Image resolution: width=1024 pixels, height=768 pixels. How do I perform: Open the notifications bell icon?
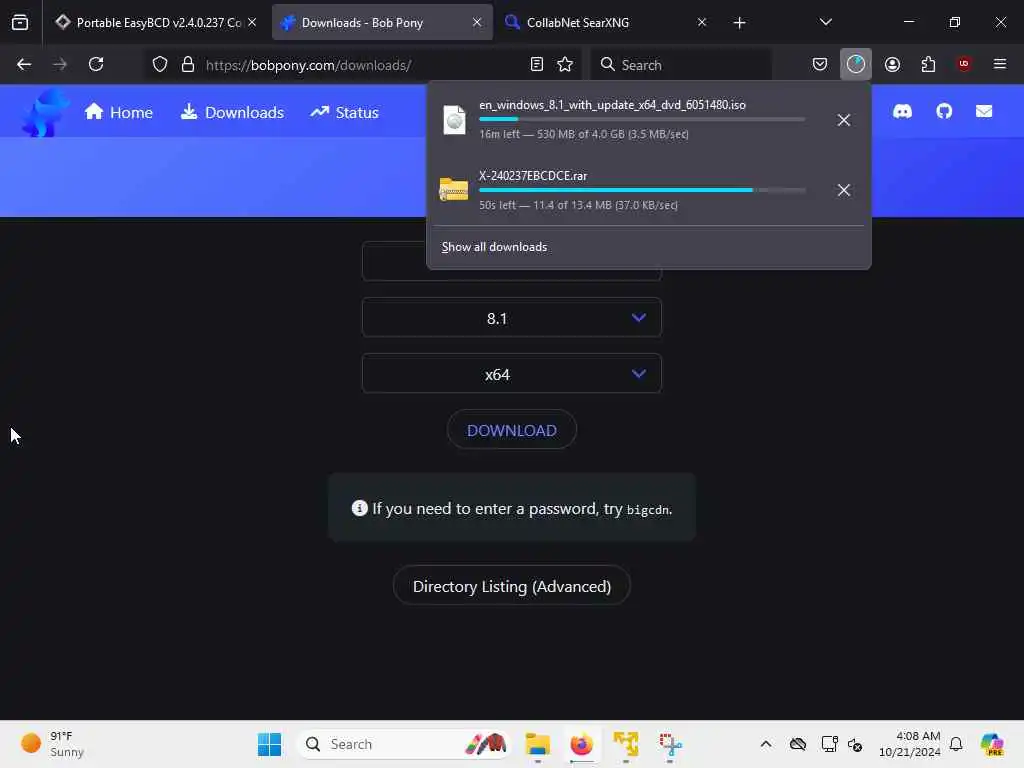(956, 744)
